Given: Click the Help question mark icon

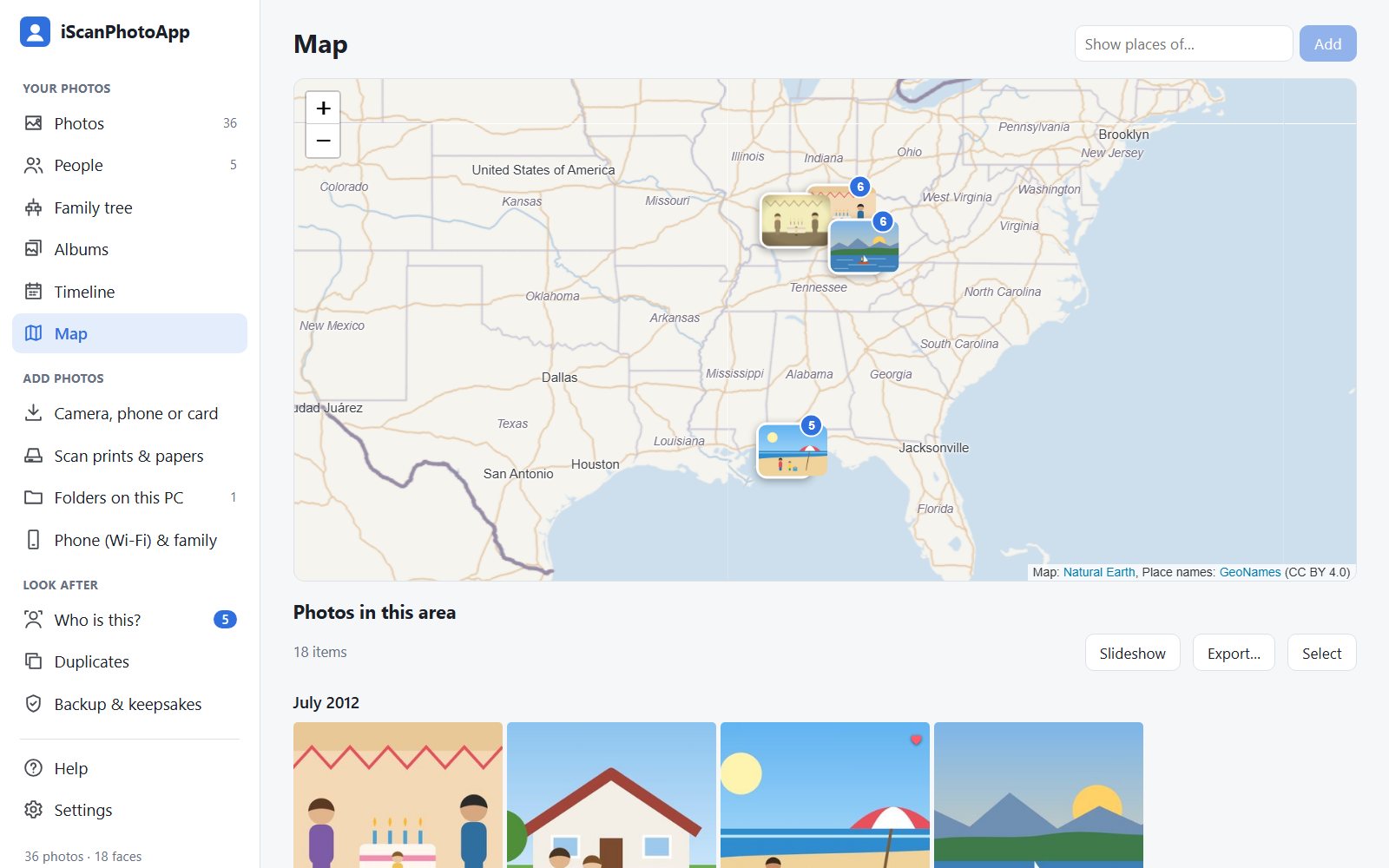Looking at the screenshot, I should [33, 768].
